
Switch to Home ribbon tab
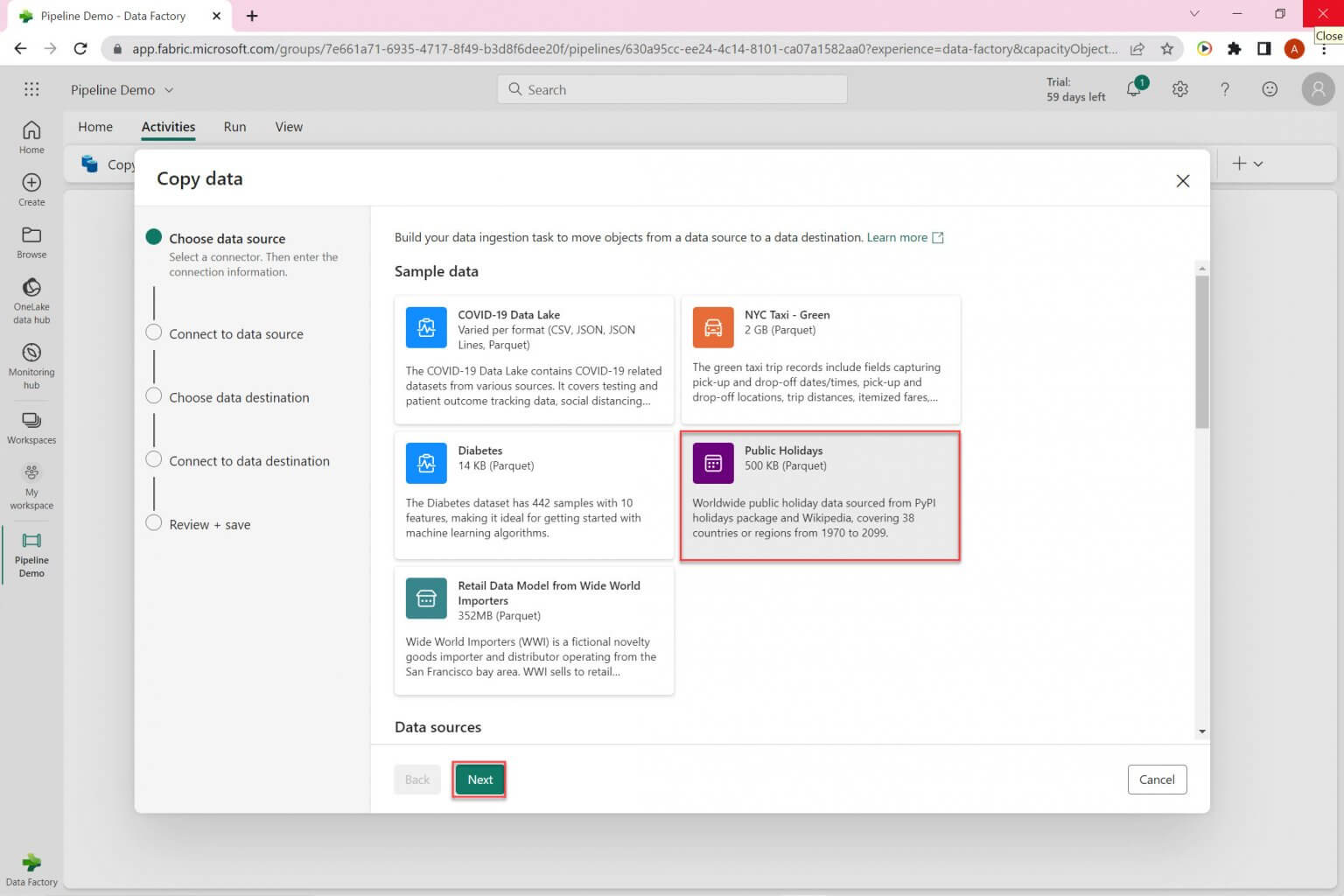tap(95, 127)
